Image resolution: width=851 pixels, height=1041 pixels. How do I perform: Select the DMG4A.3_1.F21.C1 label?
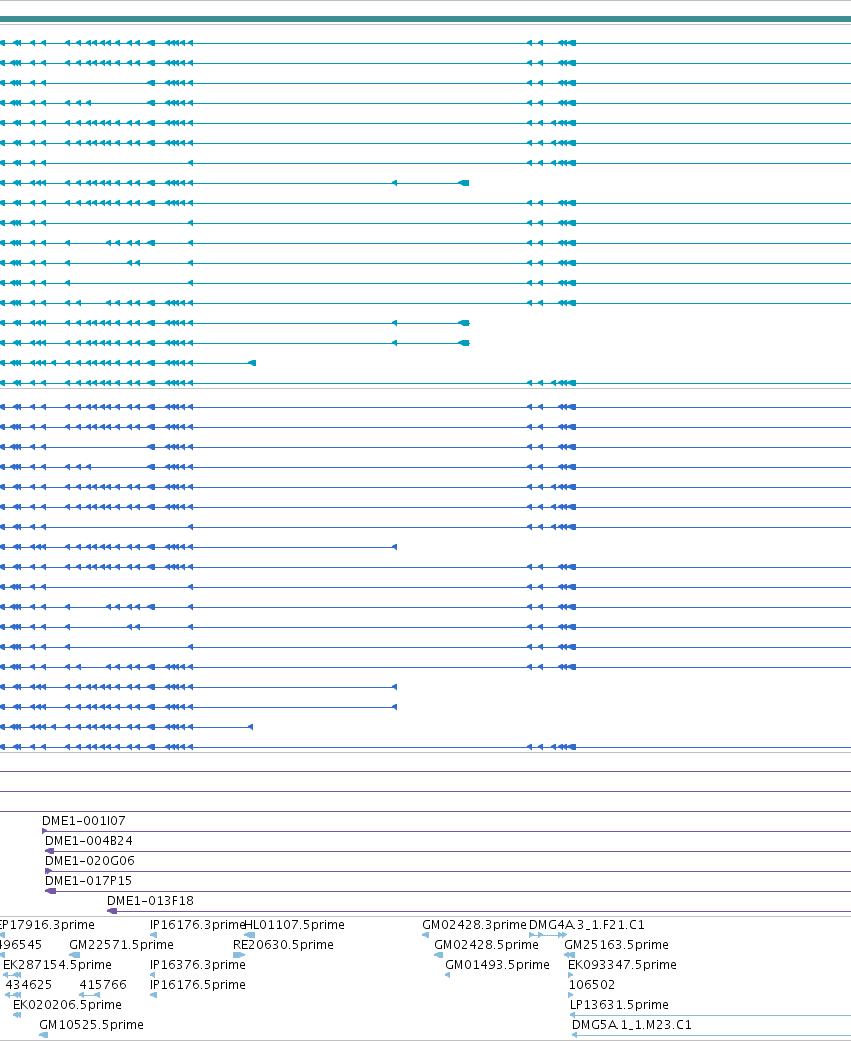(587, 924)
